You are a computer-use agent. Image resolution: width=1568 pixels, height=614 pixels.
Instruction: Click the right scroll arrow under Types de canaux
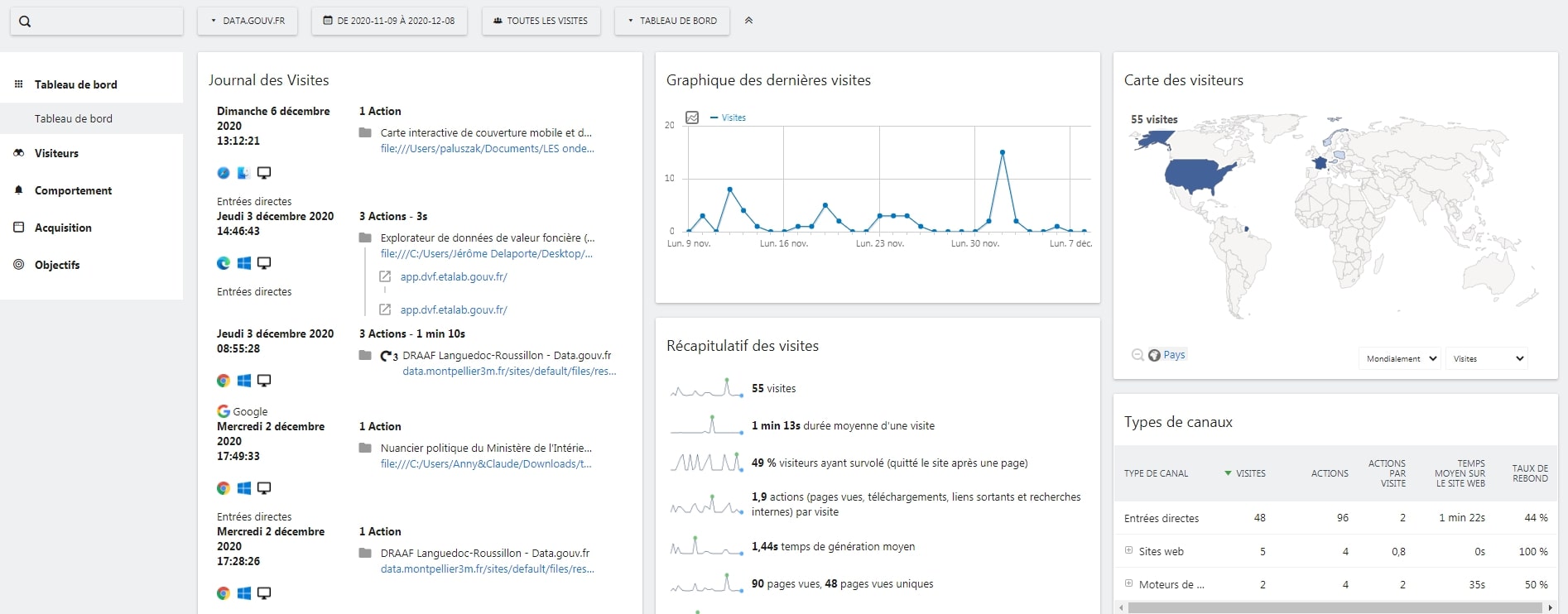[1551, 607]
